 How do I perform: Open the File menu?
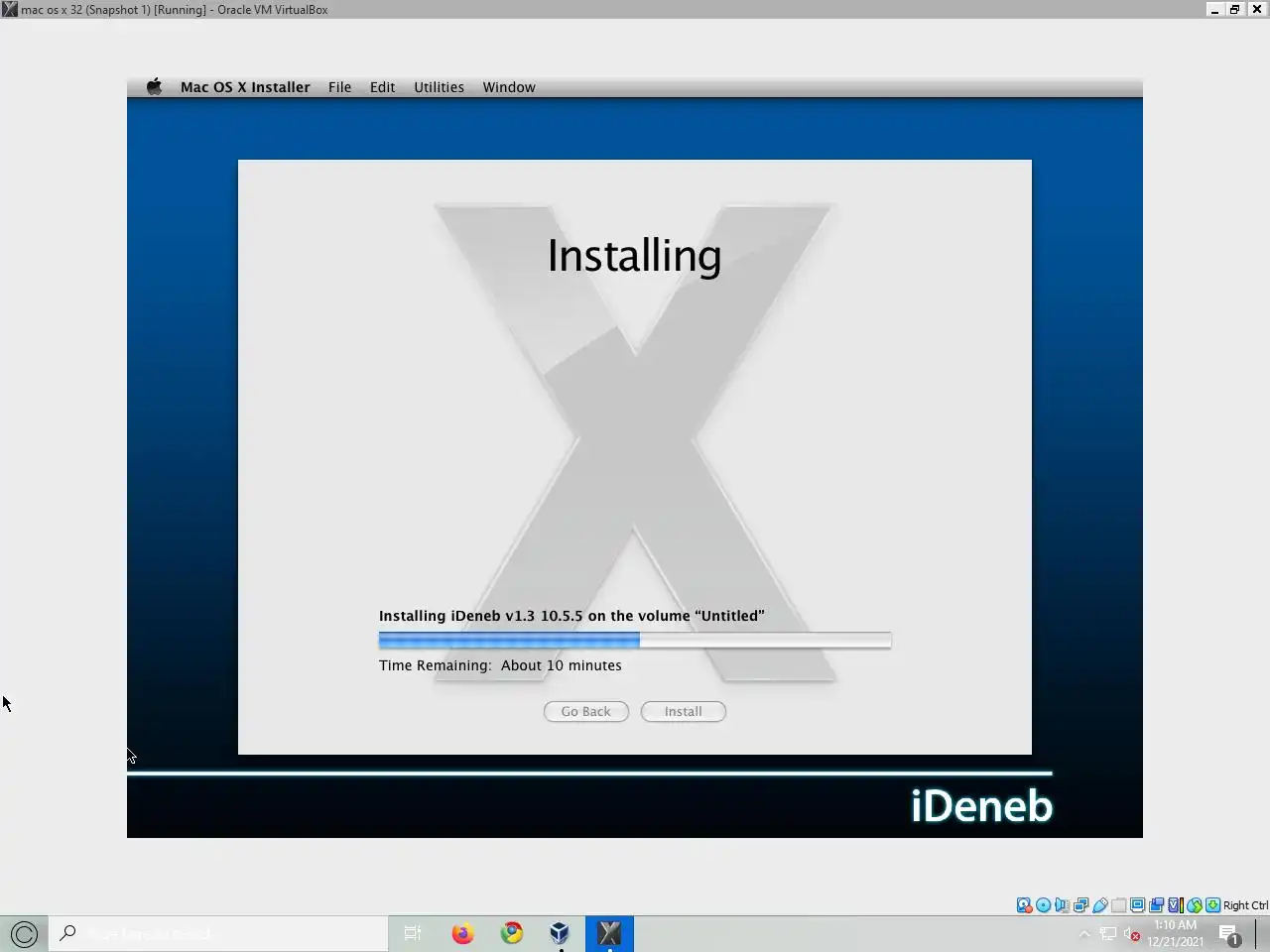339,87
